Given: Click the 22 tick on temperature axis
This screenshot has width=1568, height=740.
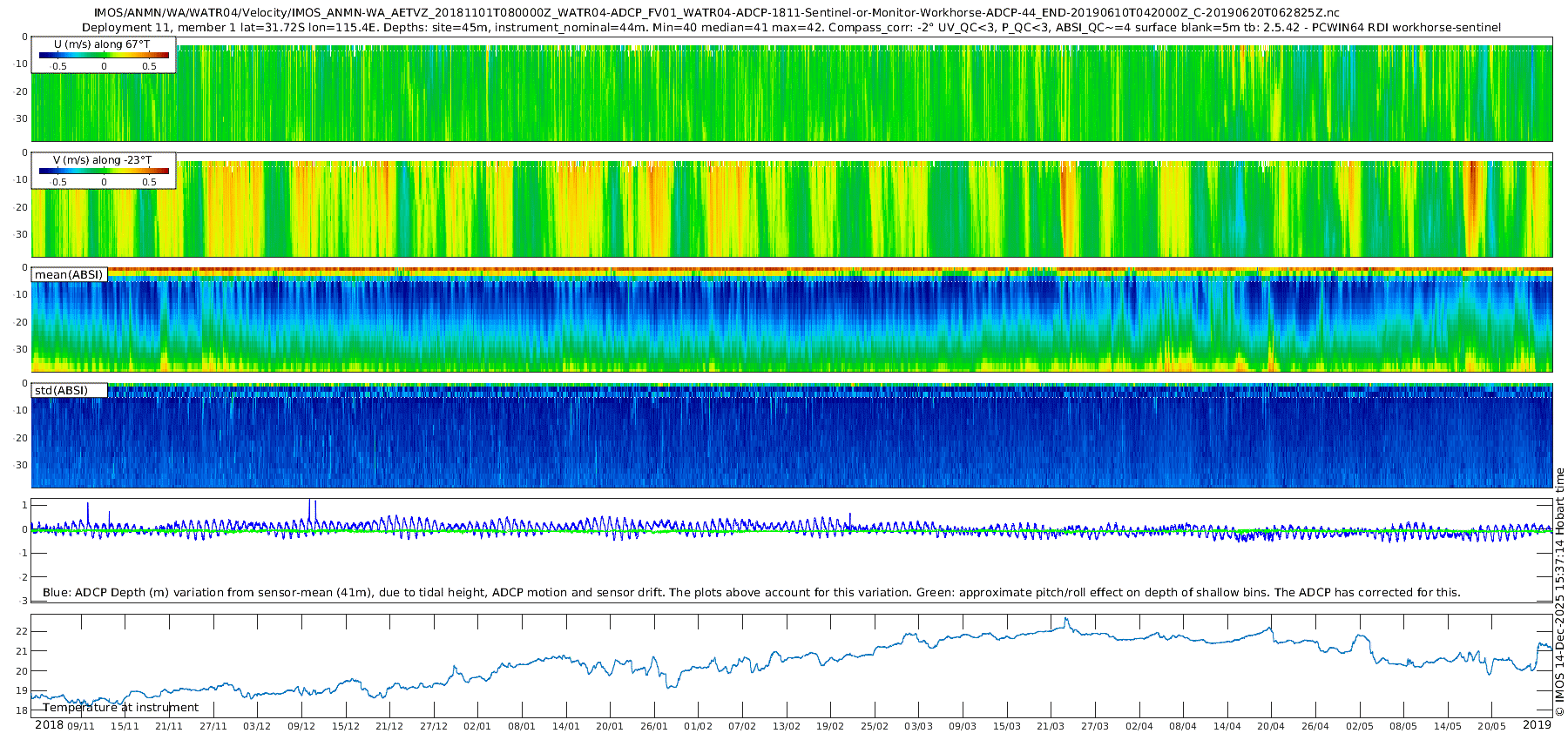Looking at the screenshot, I should pos(22,631).
